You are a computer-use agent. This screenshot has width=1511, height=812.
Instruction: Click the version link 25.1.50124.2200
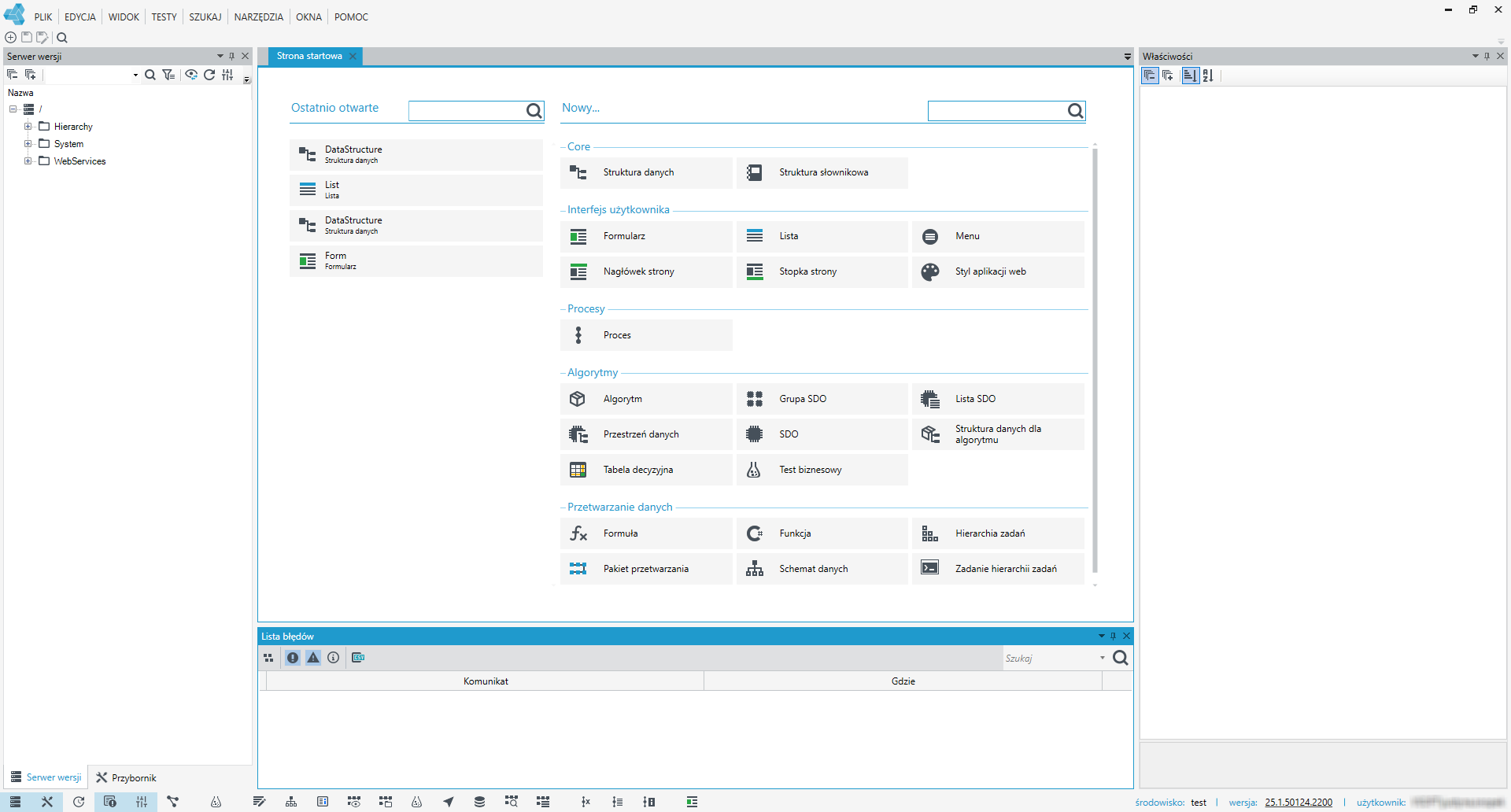(x=1299, y=803)
